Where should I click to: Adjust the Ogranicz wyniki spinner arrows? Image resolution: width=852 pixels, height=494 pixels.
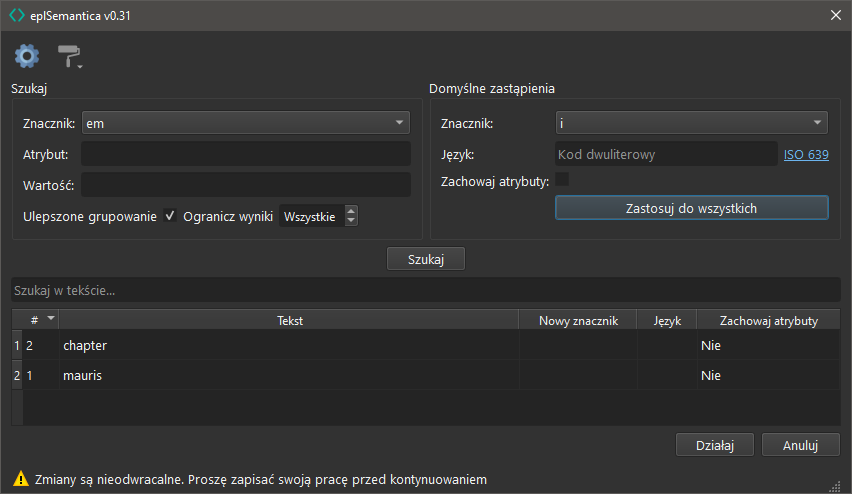[351, 216]
